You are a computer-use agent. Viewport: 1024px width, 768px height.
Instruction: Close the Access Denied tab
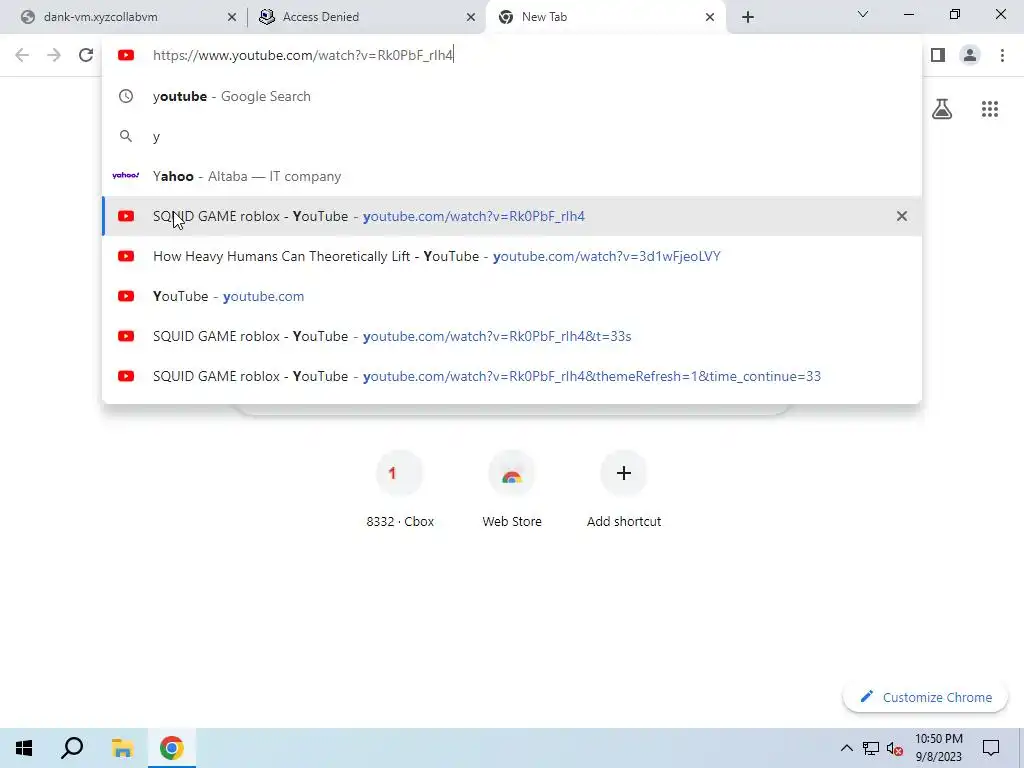(470, 17)
